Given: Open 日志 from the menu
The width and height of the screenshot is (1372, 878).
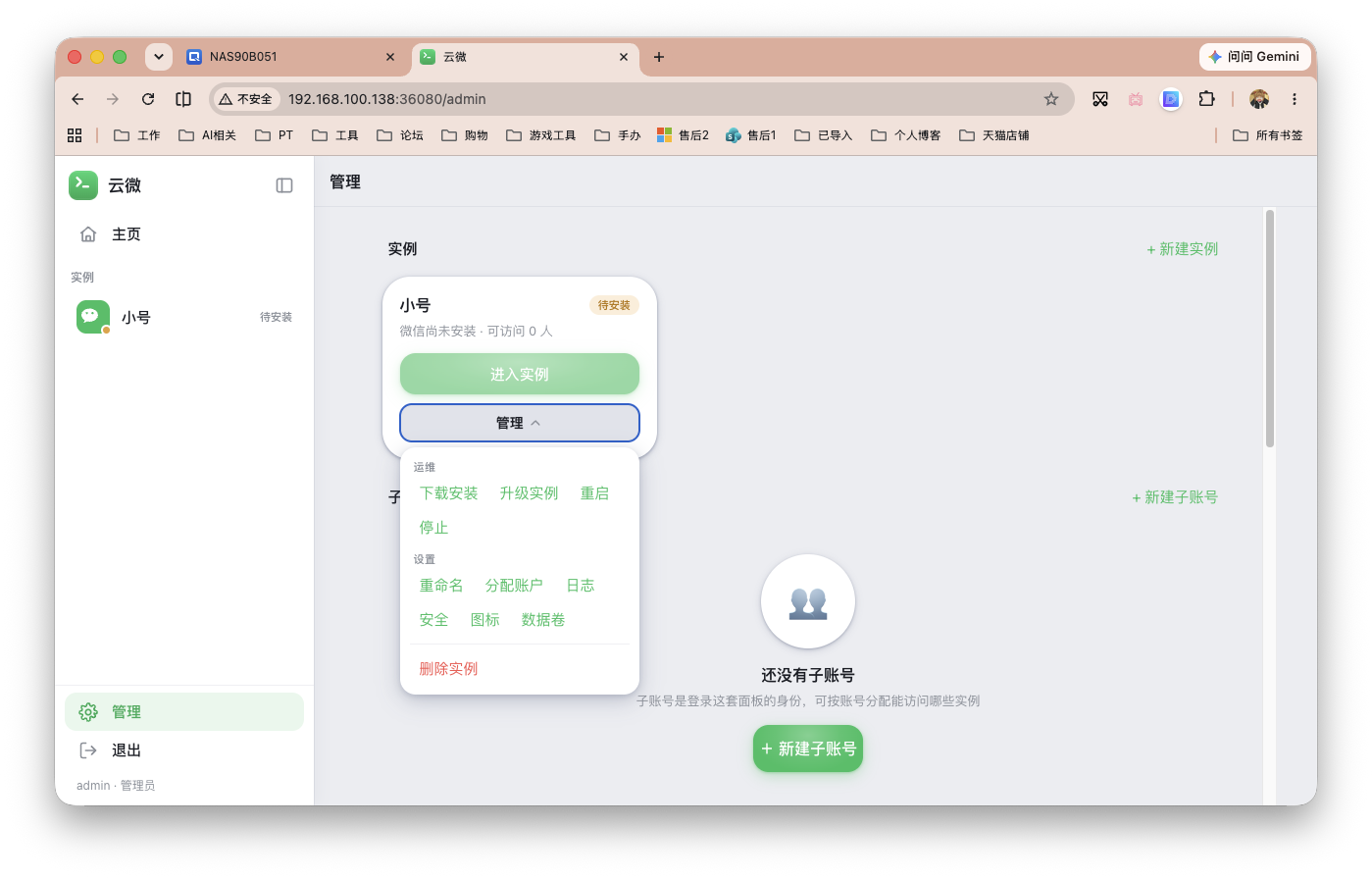Looking at the screenshot, I should pos(581,586).
